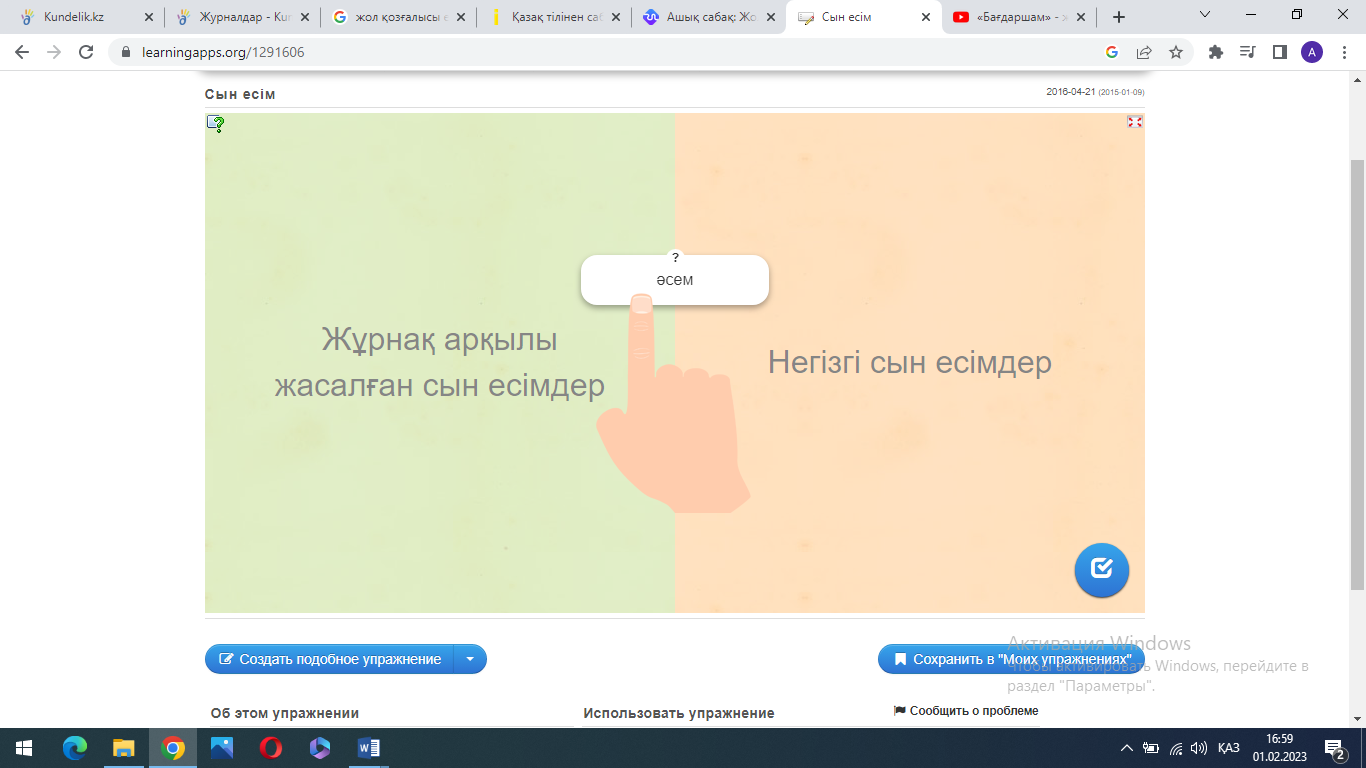Show hidden icons in the system tray
Image resolution: width=1366 pixels, height=768 pixels.
pyautogui.click(x=1127, y=747)
